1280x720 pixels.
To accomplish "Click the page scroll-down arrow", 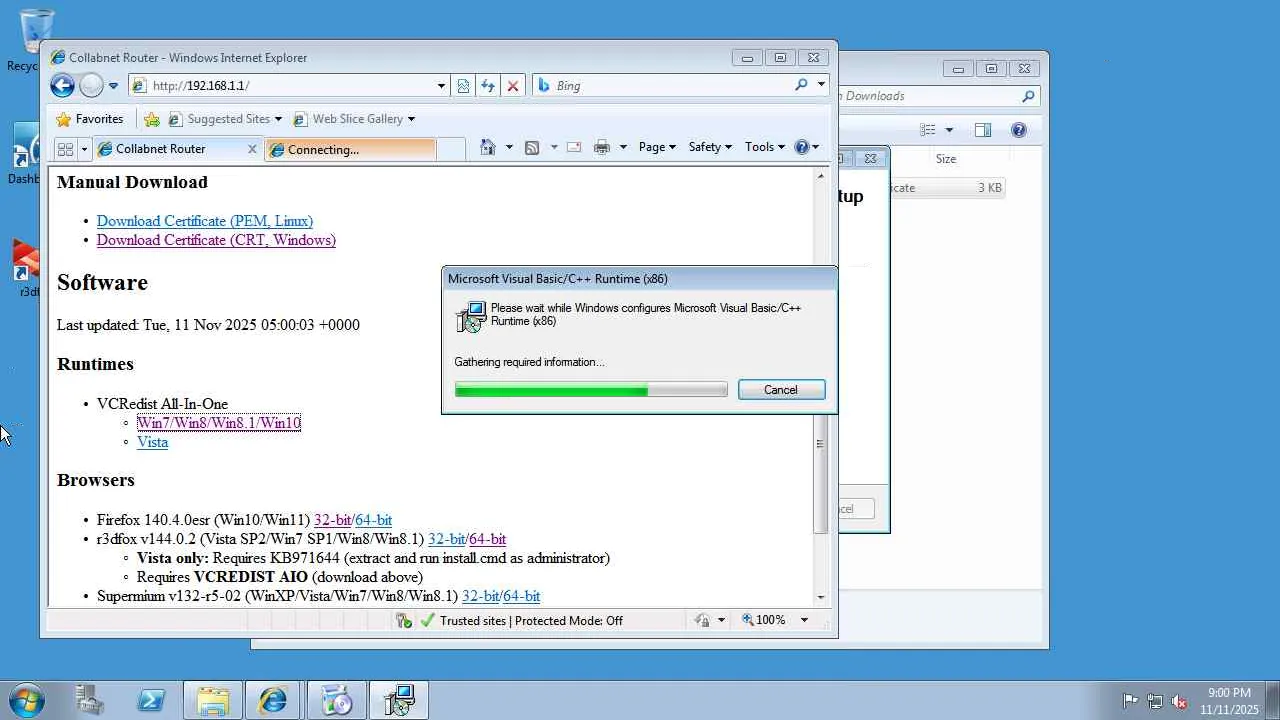I will tap(821, 597).
